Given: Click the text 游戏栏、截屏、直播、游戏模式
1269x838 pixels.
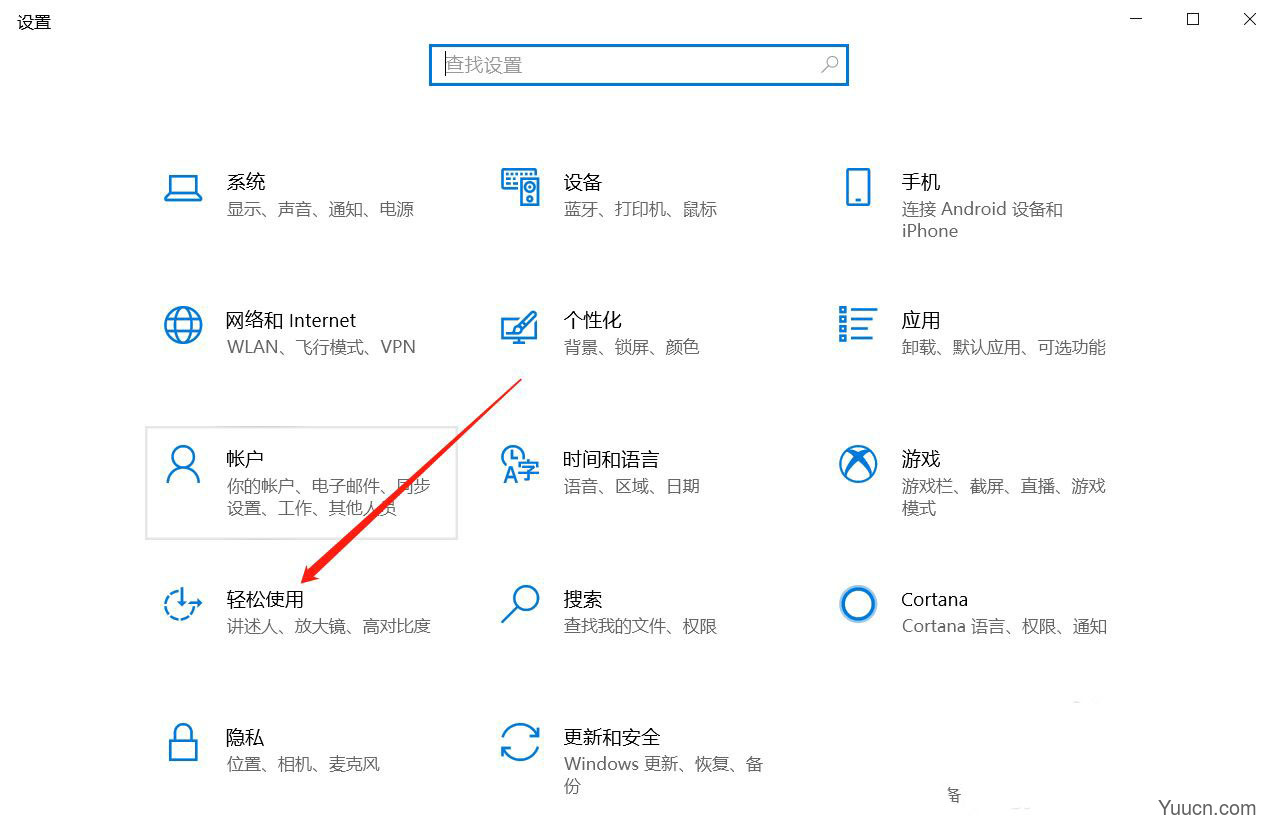Looking at the screenshot, I should point(1003,497).
